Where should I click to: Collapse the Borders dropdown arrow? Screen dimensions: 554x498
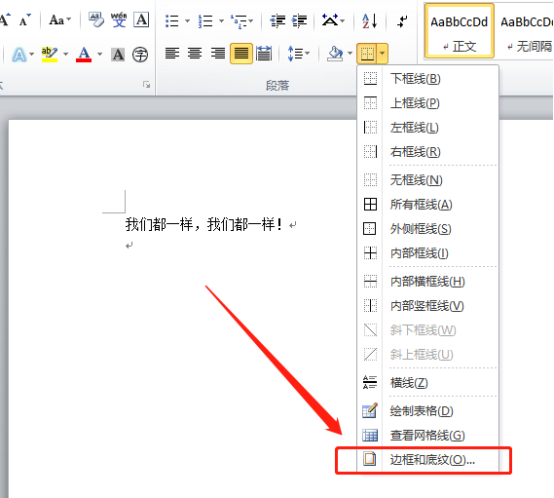click(x=383, y=54)
